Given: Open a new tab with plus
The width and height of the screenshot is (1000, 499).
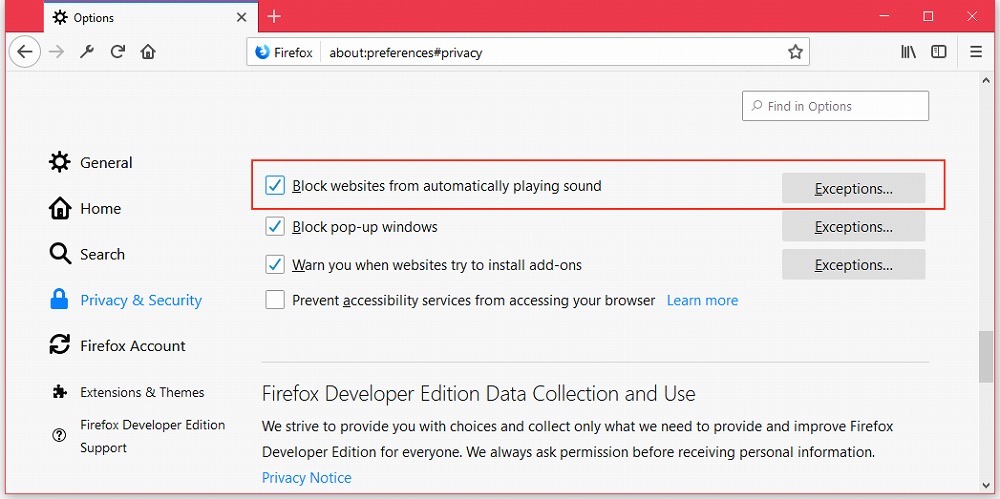Looking at the screenshot, I should click(274, 17).
